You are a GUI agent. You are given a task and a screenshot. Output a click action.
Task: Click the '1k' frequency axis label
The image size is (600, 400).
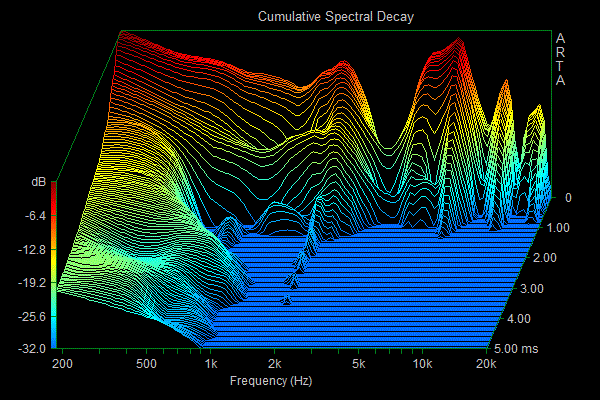210,364
